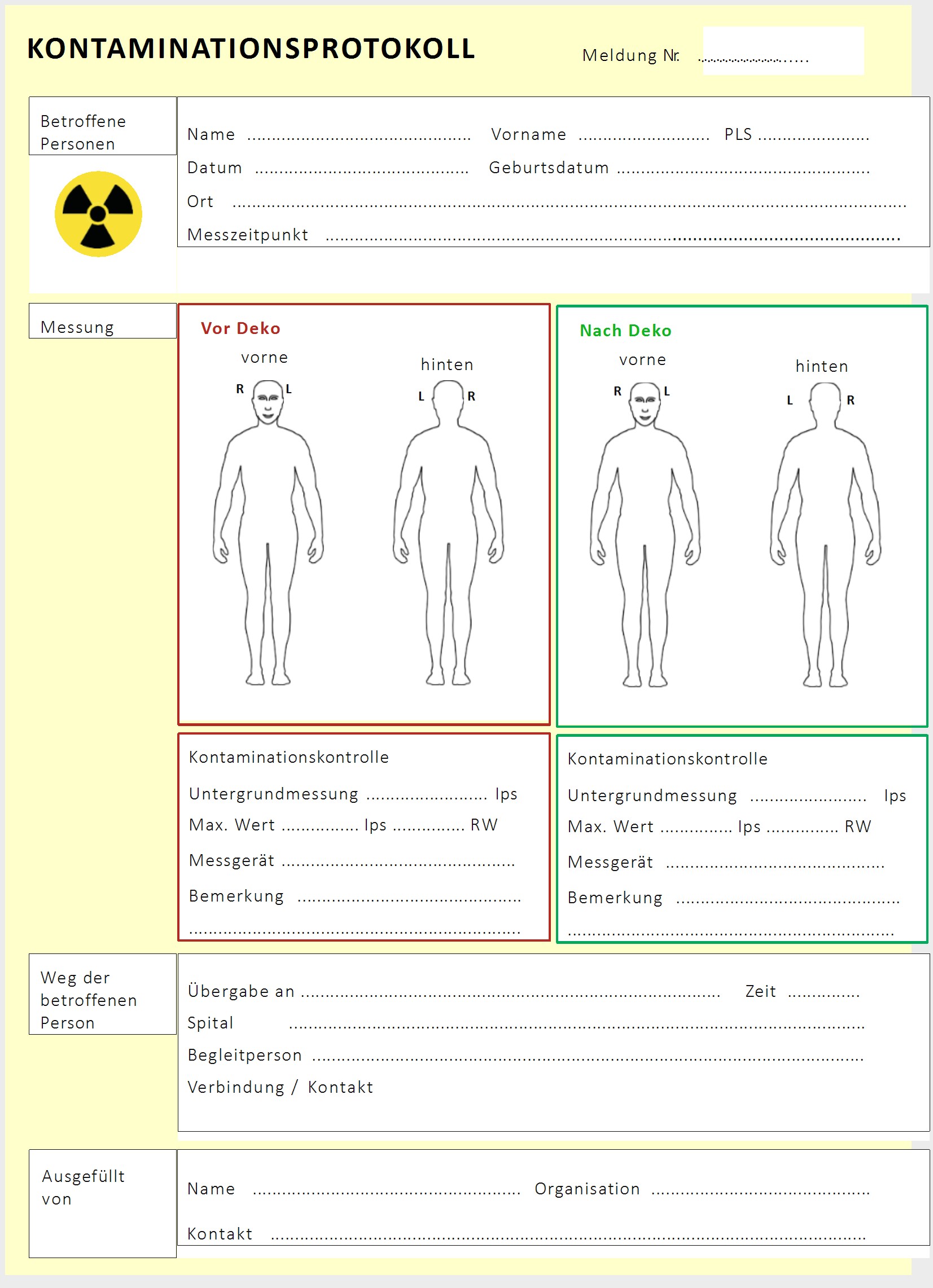Select the Zeit field beside Übergabe an

click(824, 994)
